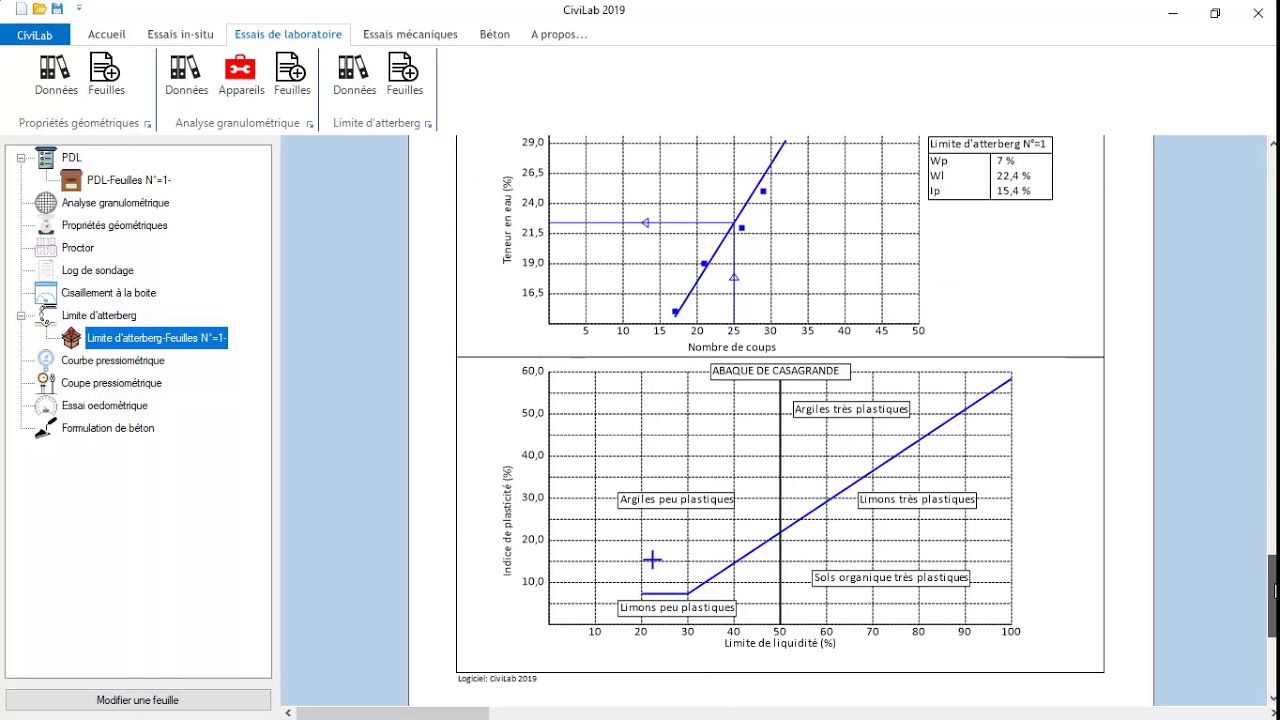Select Coupe pressiométrique tree item
The width and height of the screenshot is (1280, 720).
tap(111, 383)
